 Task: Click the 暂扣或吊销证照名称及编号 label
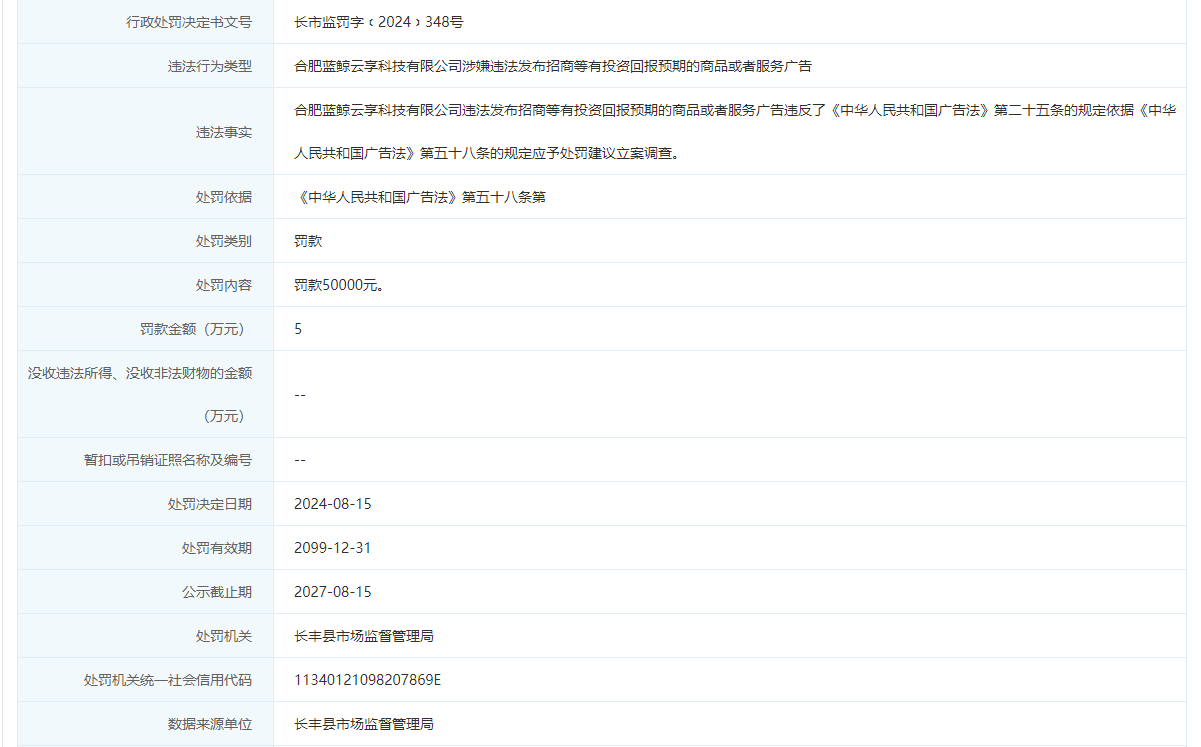click(x=167, y=460)
